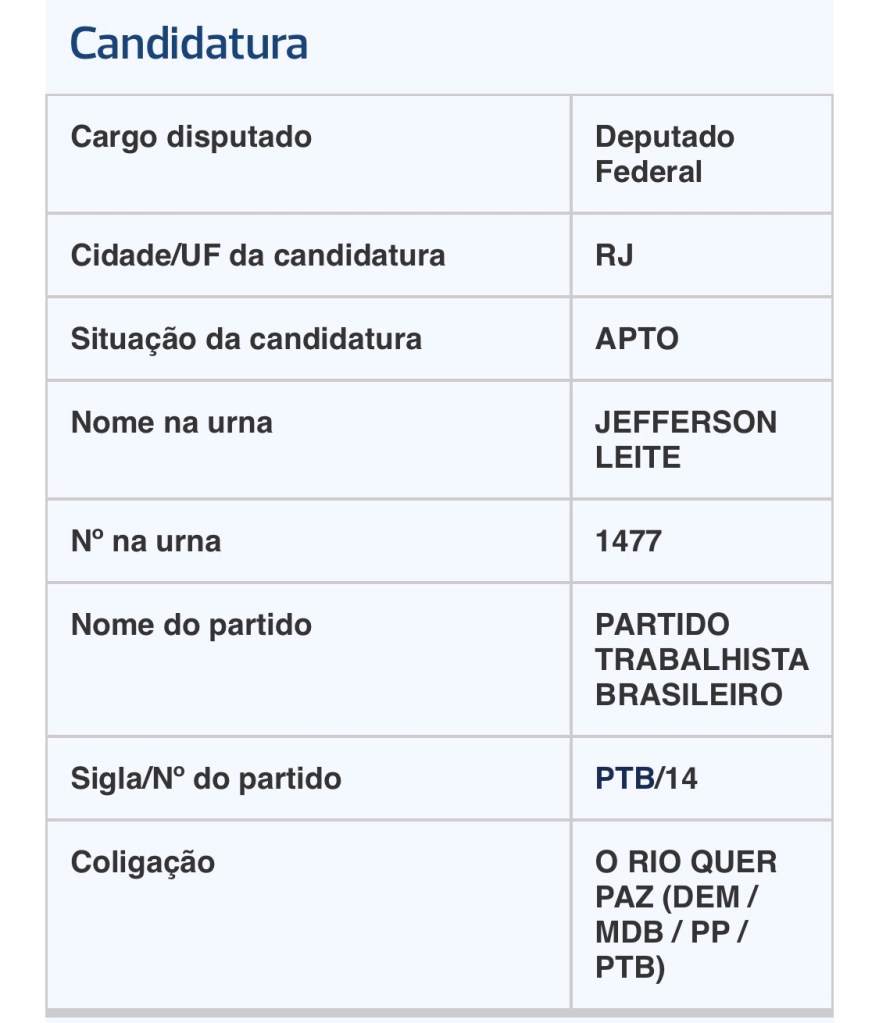
Task: Click the 'Nº na urna' label
Action: tap(146, 541)
